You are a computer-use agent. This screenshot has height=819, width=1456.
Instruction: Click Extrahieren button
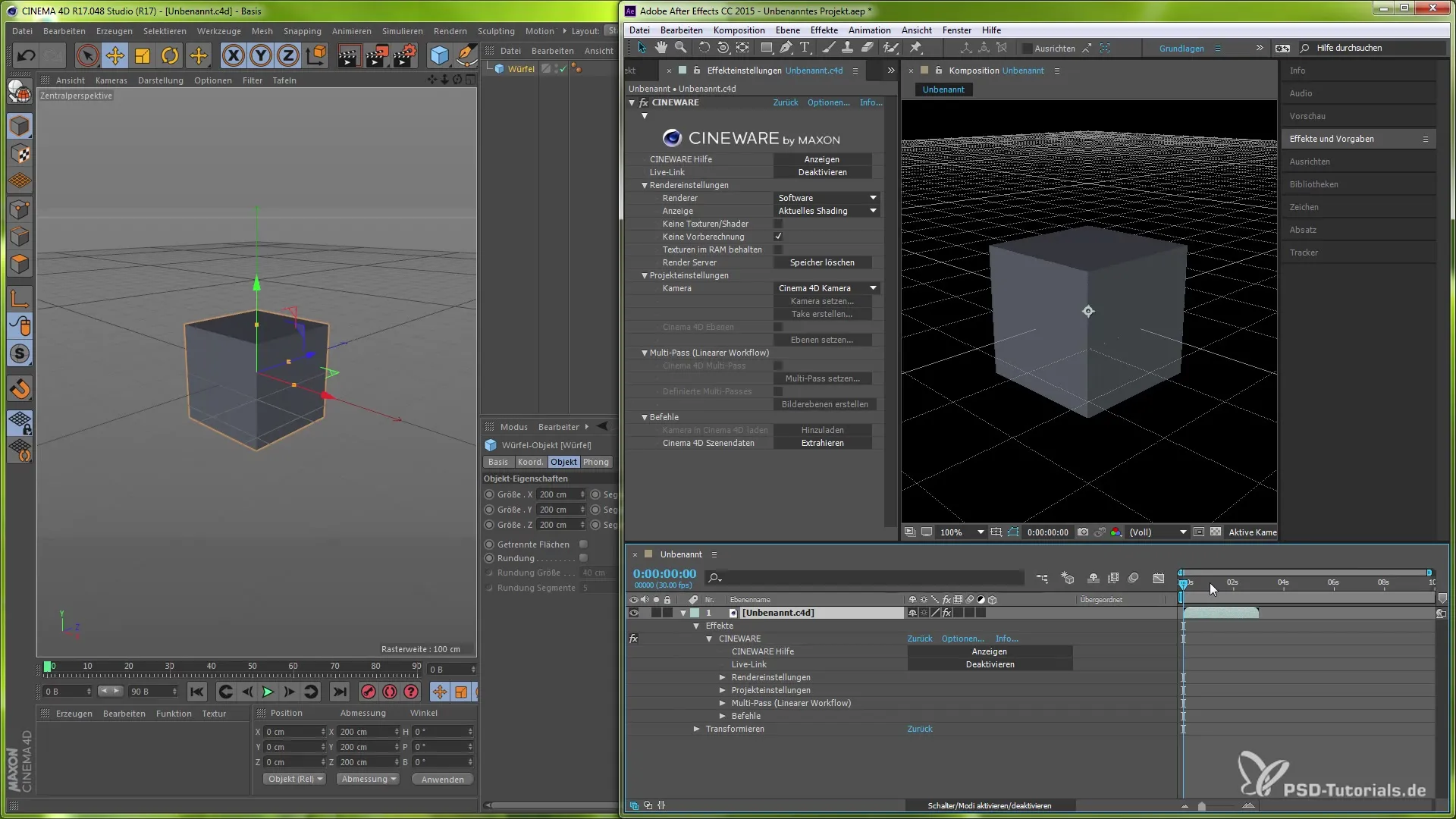coord(822,443)
